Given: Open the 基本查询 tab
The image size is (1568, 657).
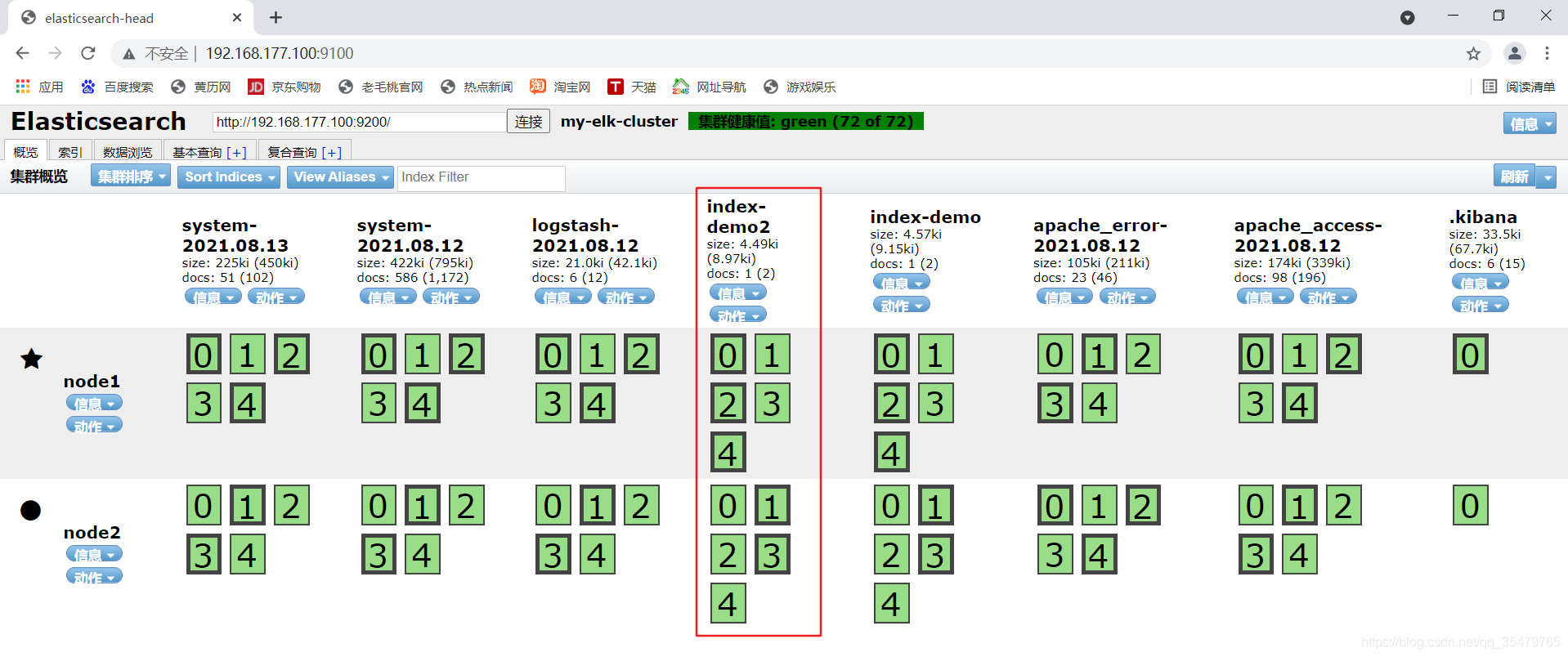Looking at the screenshot, I should pos(209,152).
